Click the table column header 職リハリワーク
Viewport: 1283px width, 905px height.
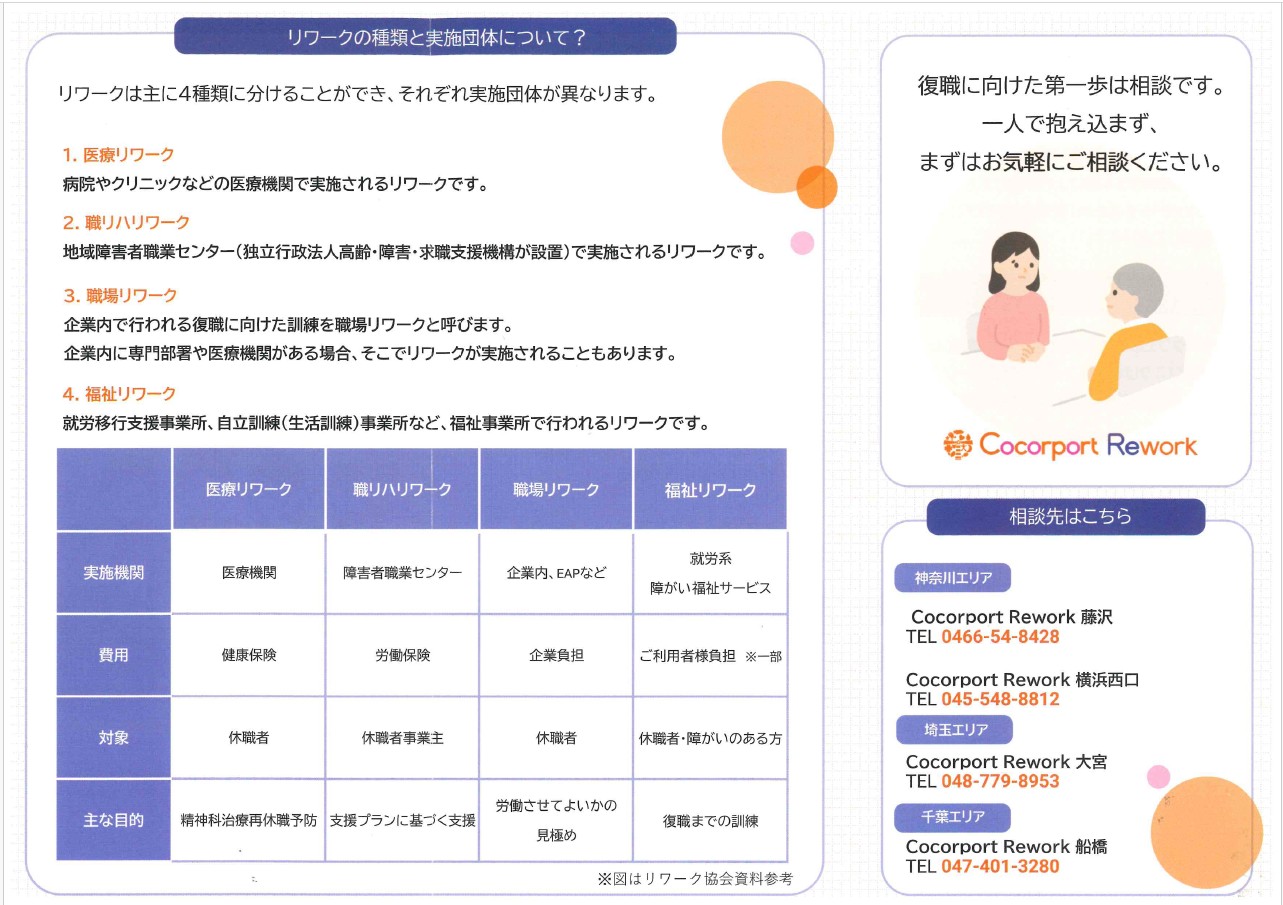pyautogui.click(x=403, y=489)
